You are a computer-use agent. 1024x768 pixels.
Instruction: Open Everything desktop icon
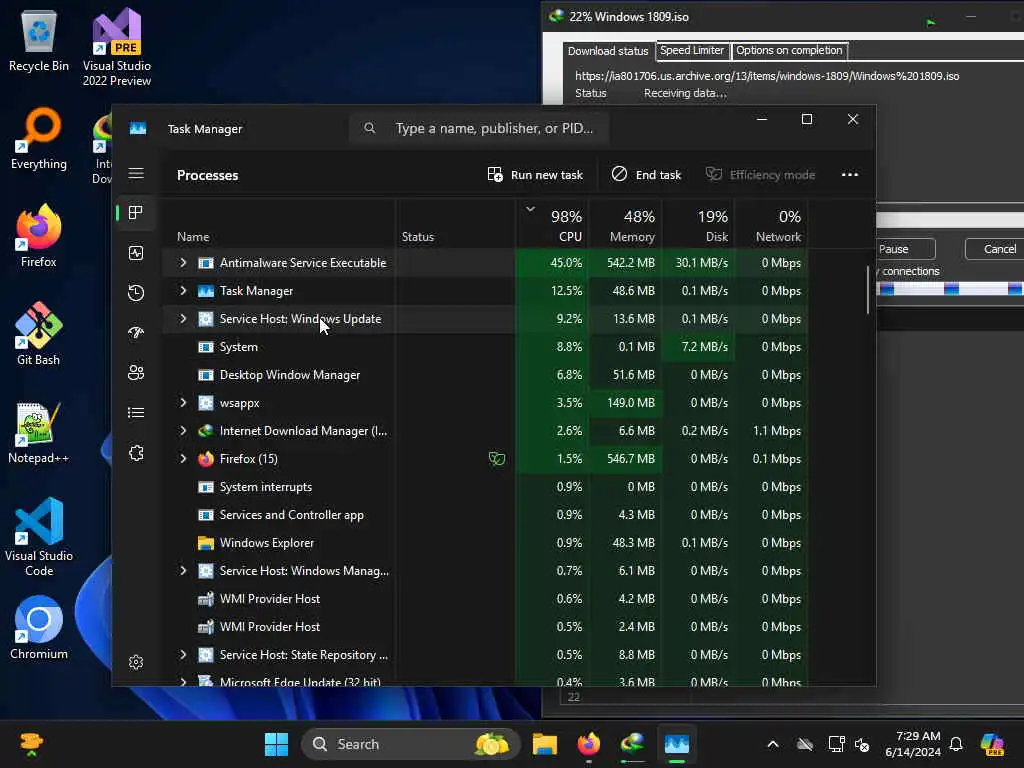39,138
